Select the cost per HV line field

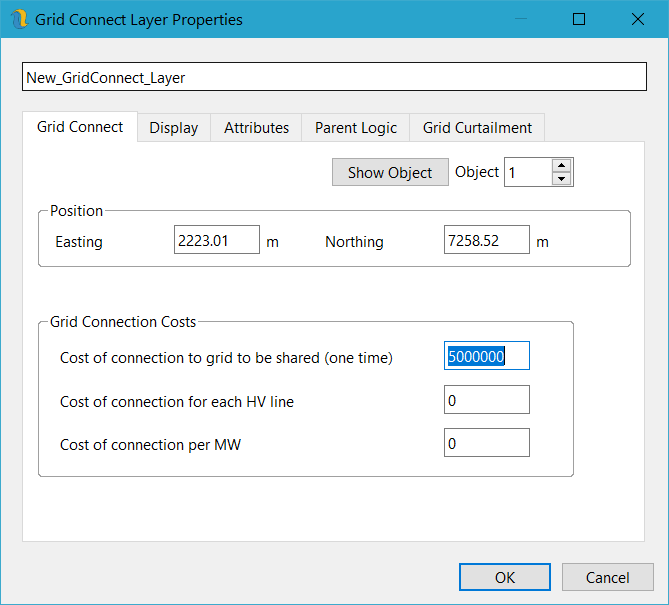click(x=486, y=400)
